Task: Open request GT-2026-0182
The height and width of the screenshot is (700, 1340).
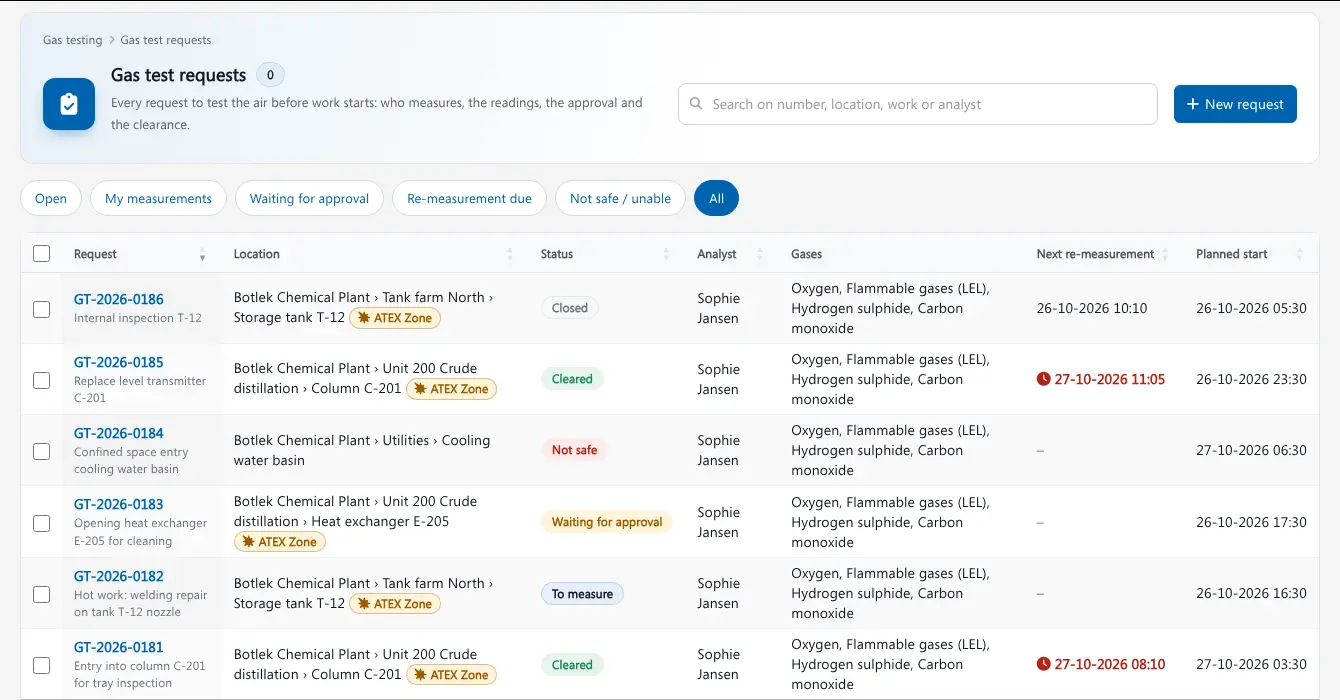Action: click(119, 576)
